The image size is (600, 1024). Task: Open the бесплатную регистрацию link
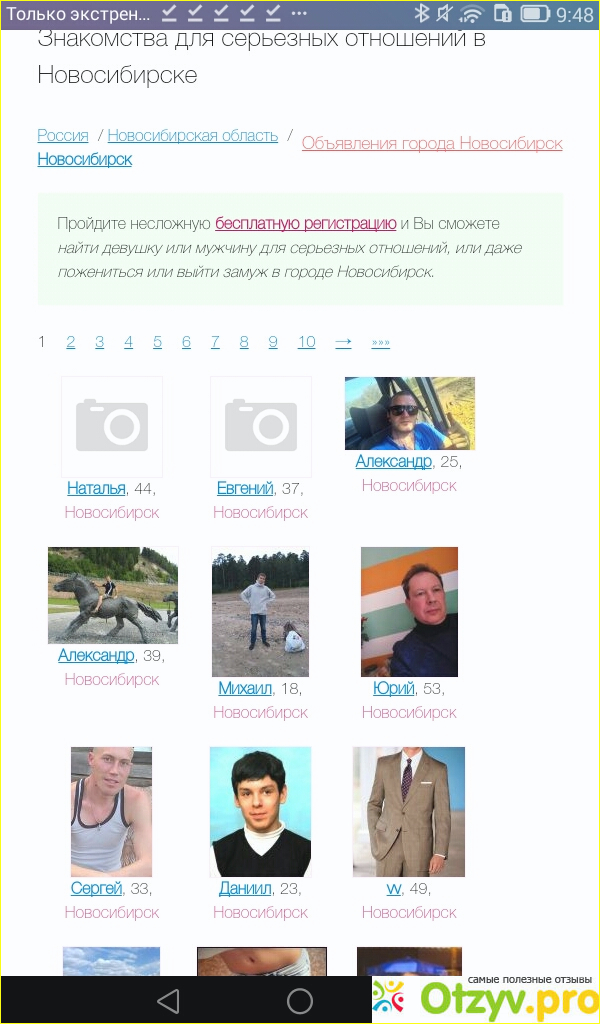[306, 224]
